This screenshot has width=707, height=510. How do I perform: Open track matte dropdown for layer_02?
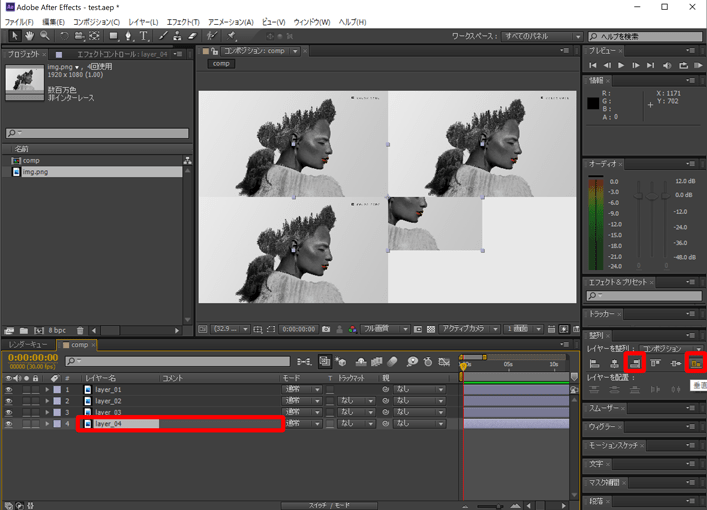click(356, 401)
